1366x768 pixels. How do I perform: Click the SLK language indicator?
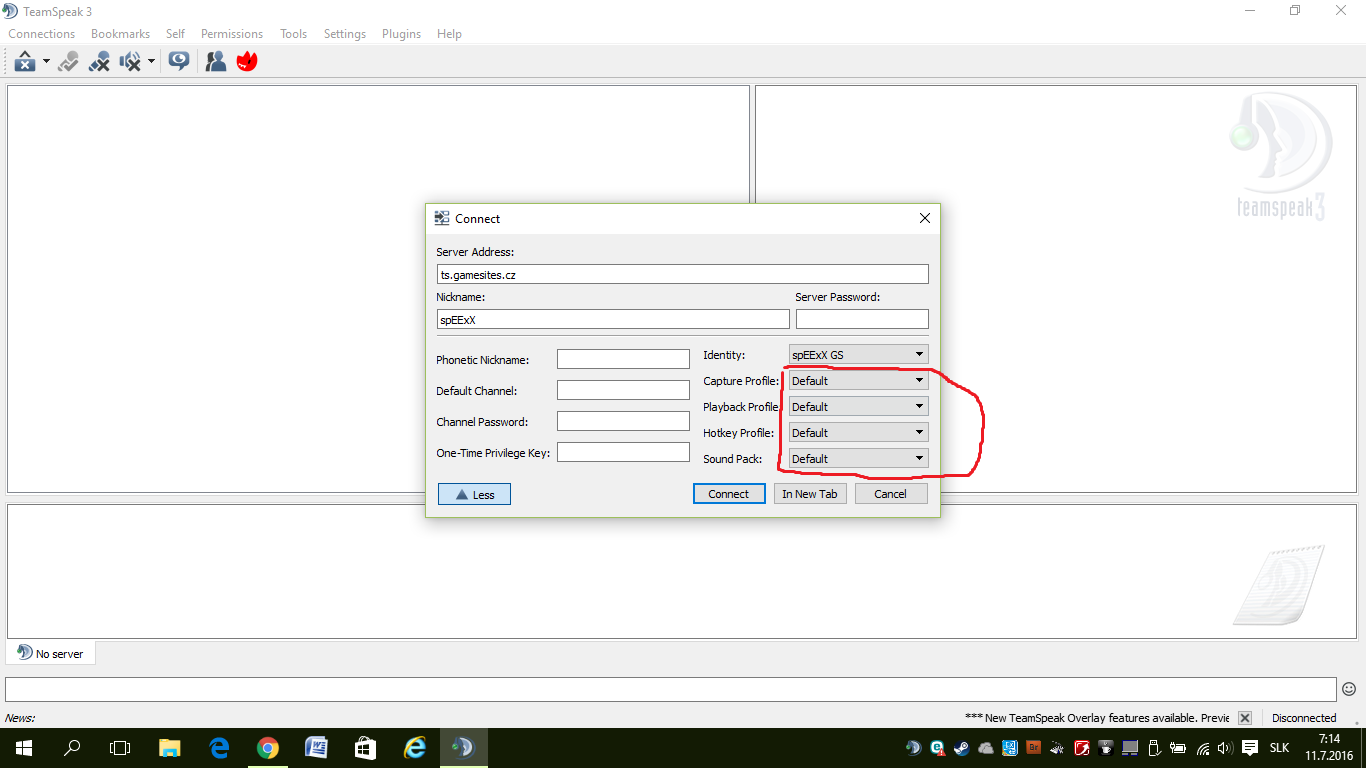(1279, 748)
